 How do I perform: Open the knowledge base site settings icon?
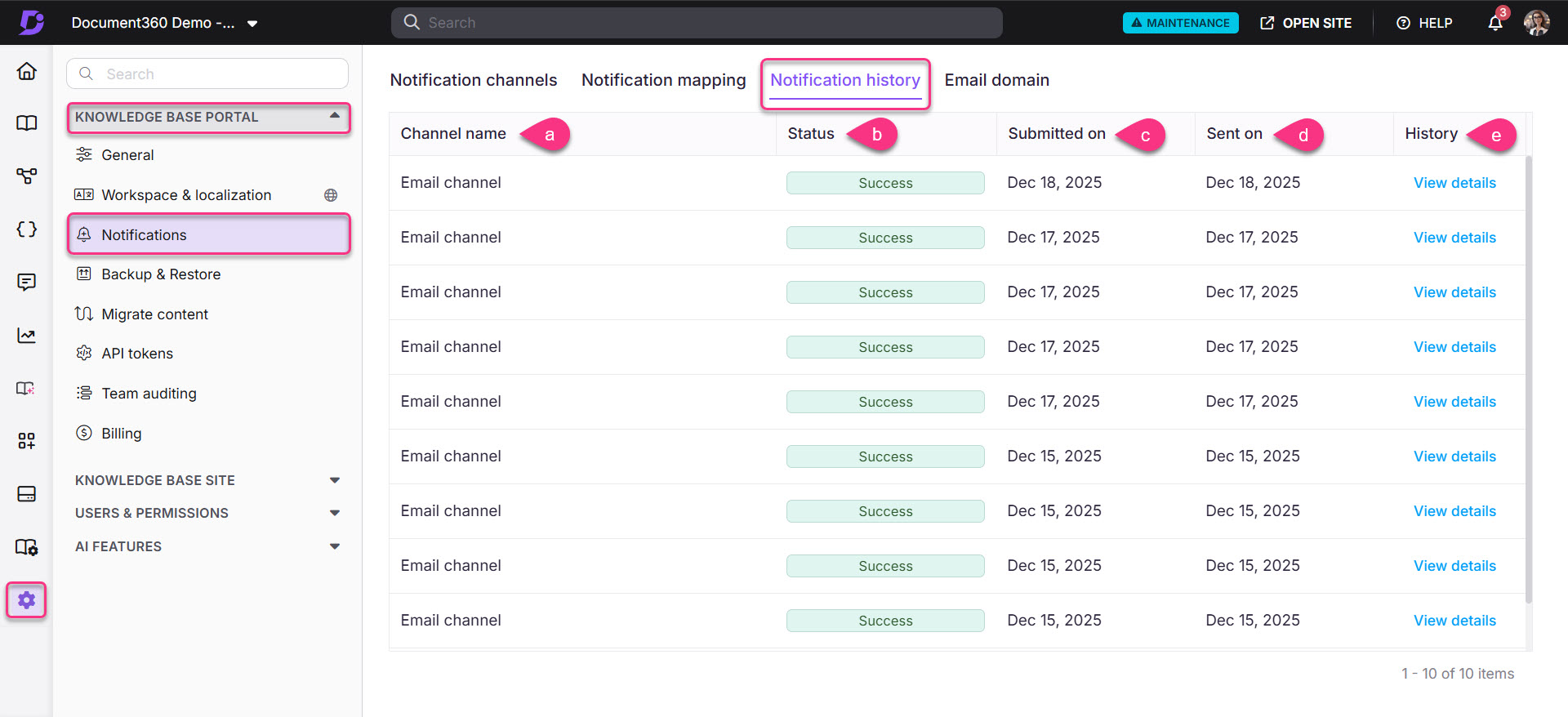(27, 547)
